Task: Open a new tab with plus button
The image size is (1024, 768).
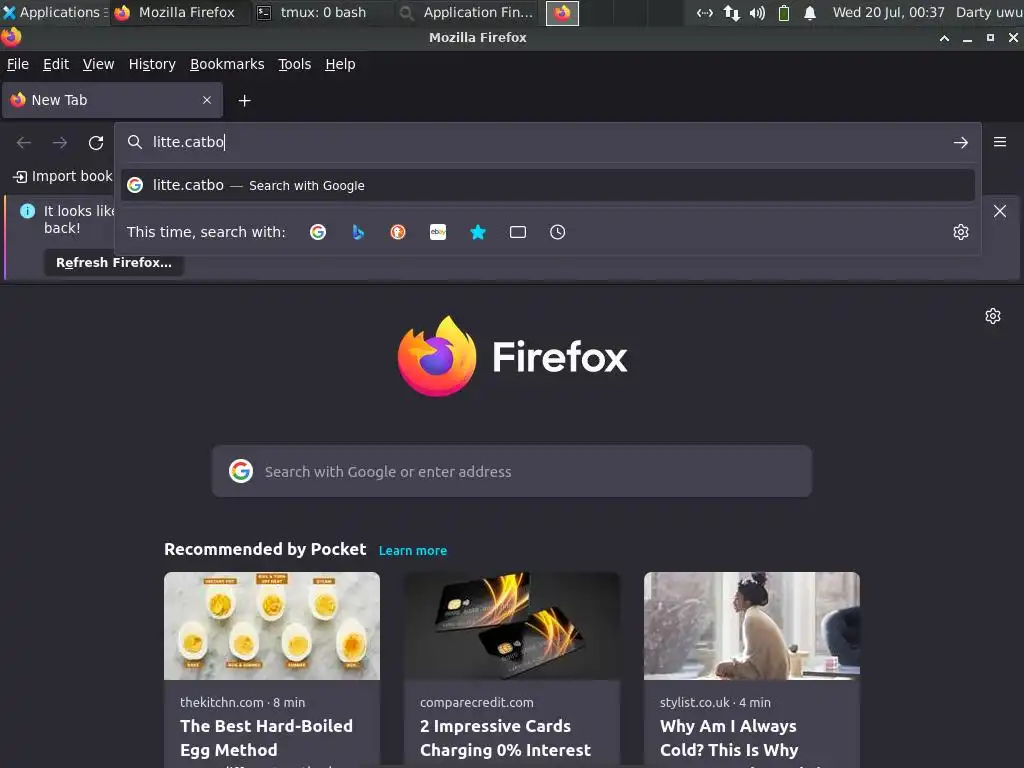Action: [x=244, y=101]
